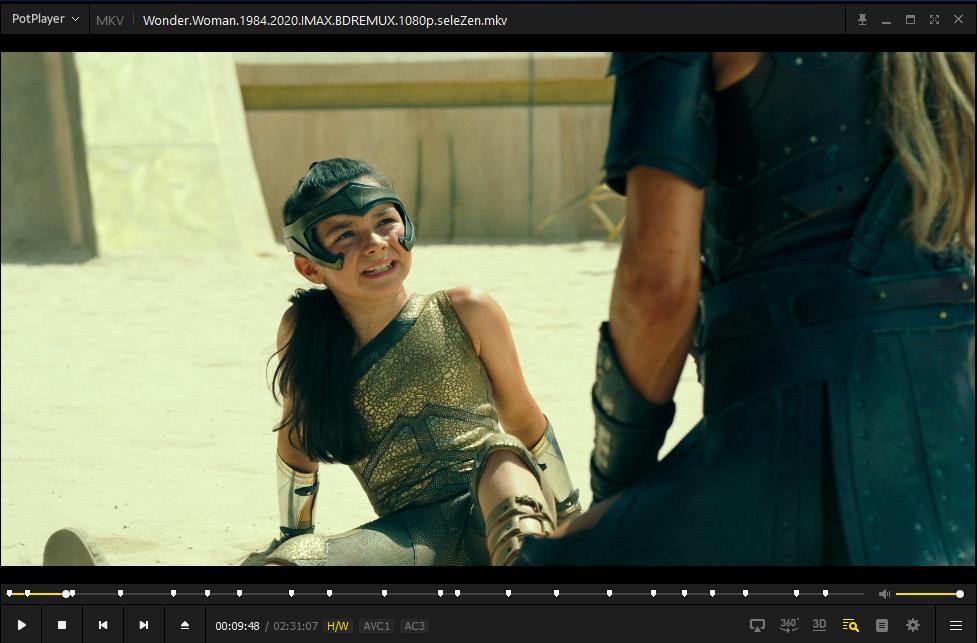
Task: Stop the video playback
Action: pos(62,625)
